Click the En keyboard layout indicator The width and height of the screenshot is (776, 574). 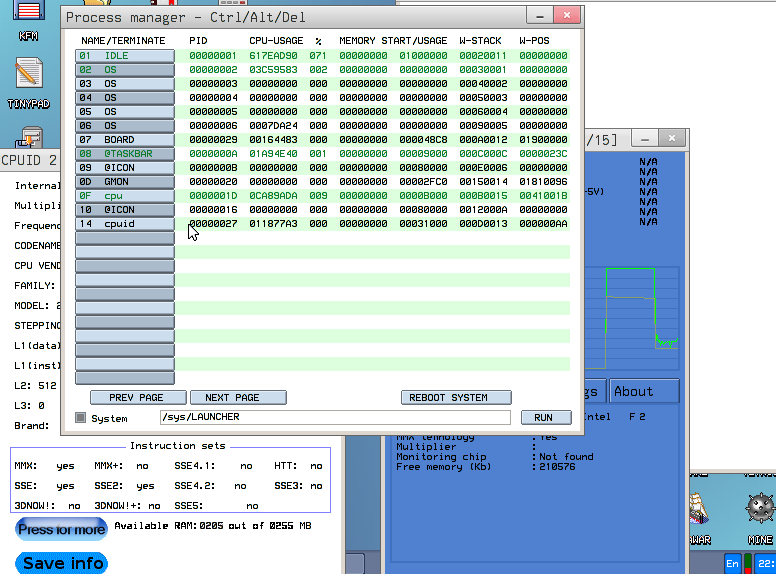coord(733,563)
